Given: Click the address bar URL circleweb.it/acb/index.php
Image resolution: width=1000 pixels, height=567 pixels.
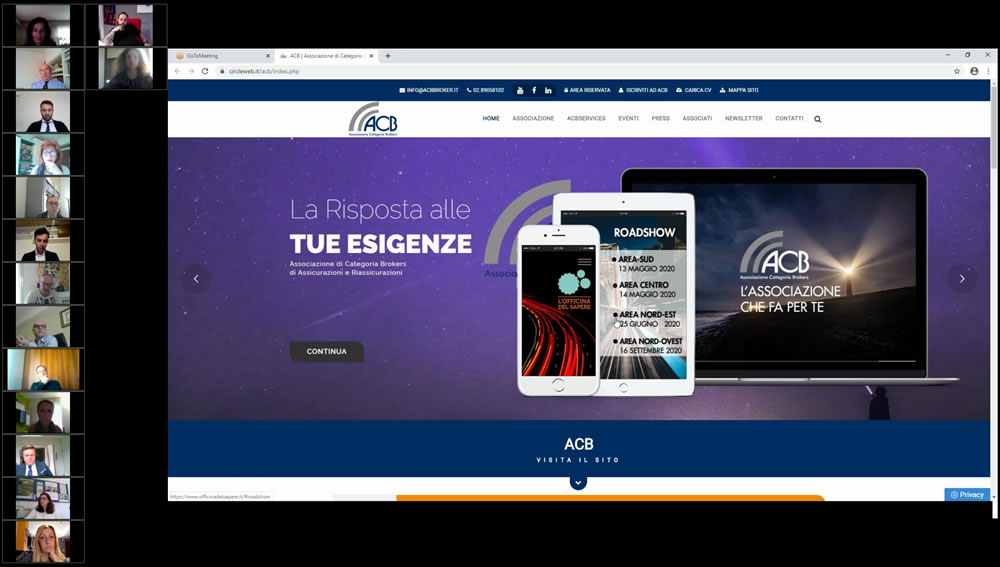Looking at the screenshot, I should pos(264,71).
